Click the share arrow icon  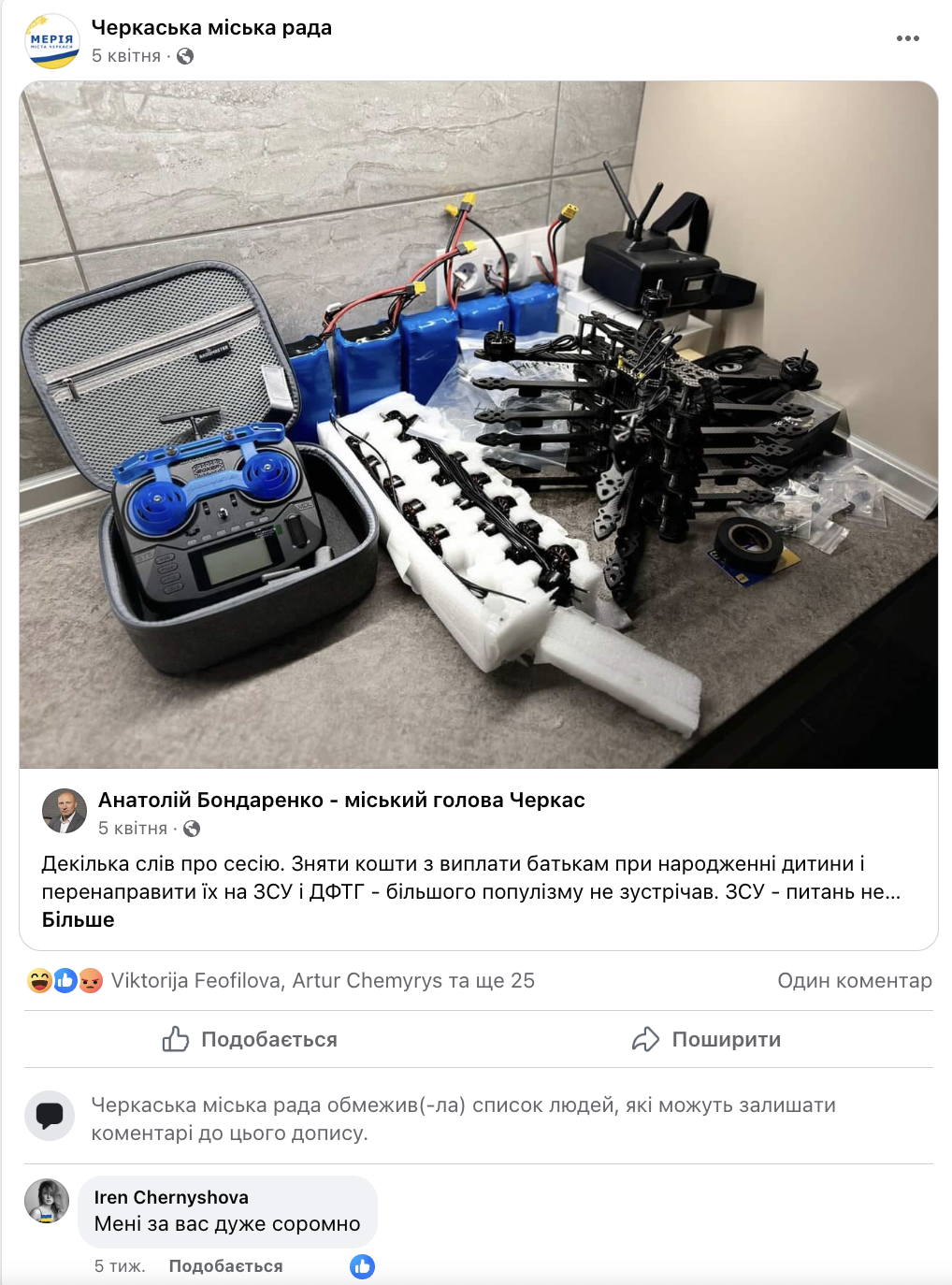click(645, 1039)
